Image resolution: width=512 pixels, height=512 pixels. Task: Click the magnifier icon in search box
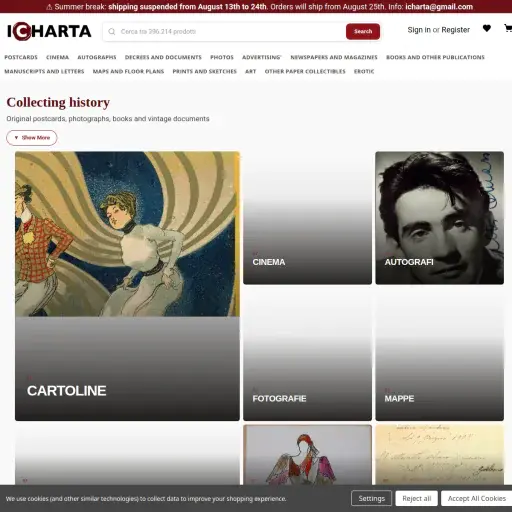pyautogui.click(x=112, y=32)
